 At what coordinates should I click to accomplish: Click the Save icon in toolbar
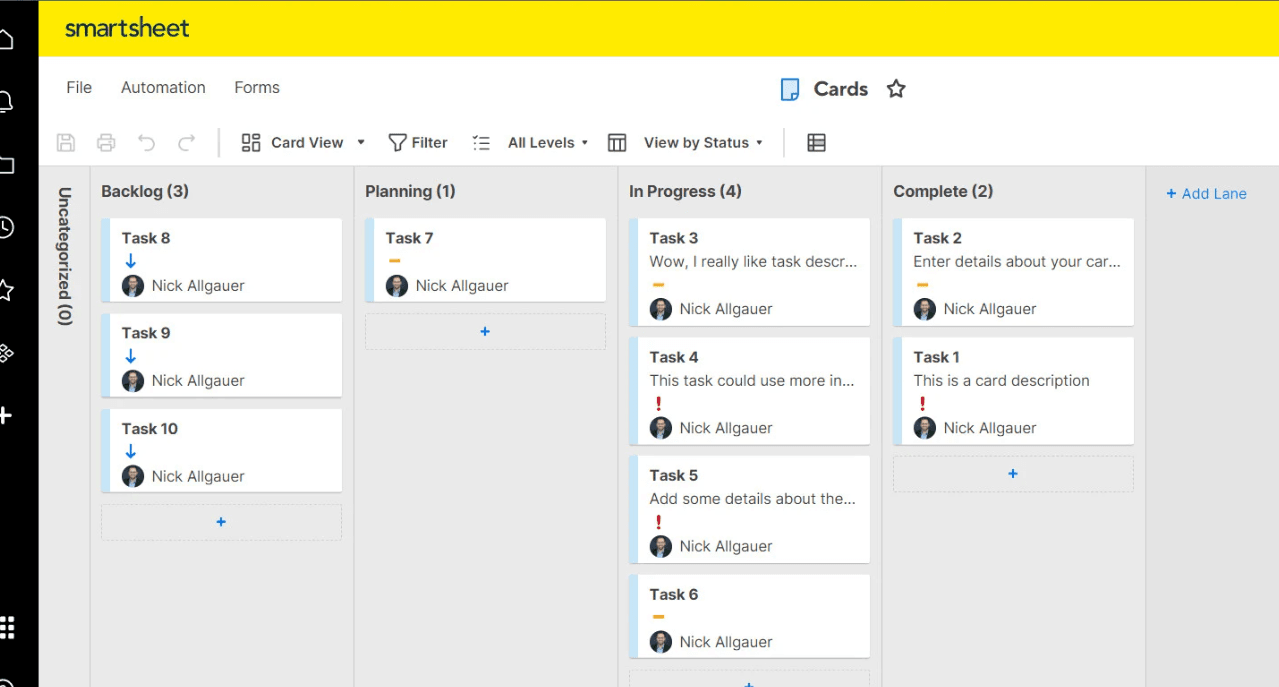[66, 143]
